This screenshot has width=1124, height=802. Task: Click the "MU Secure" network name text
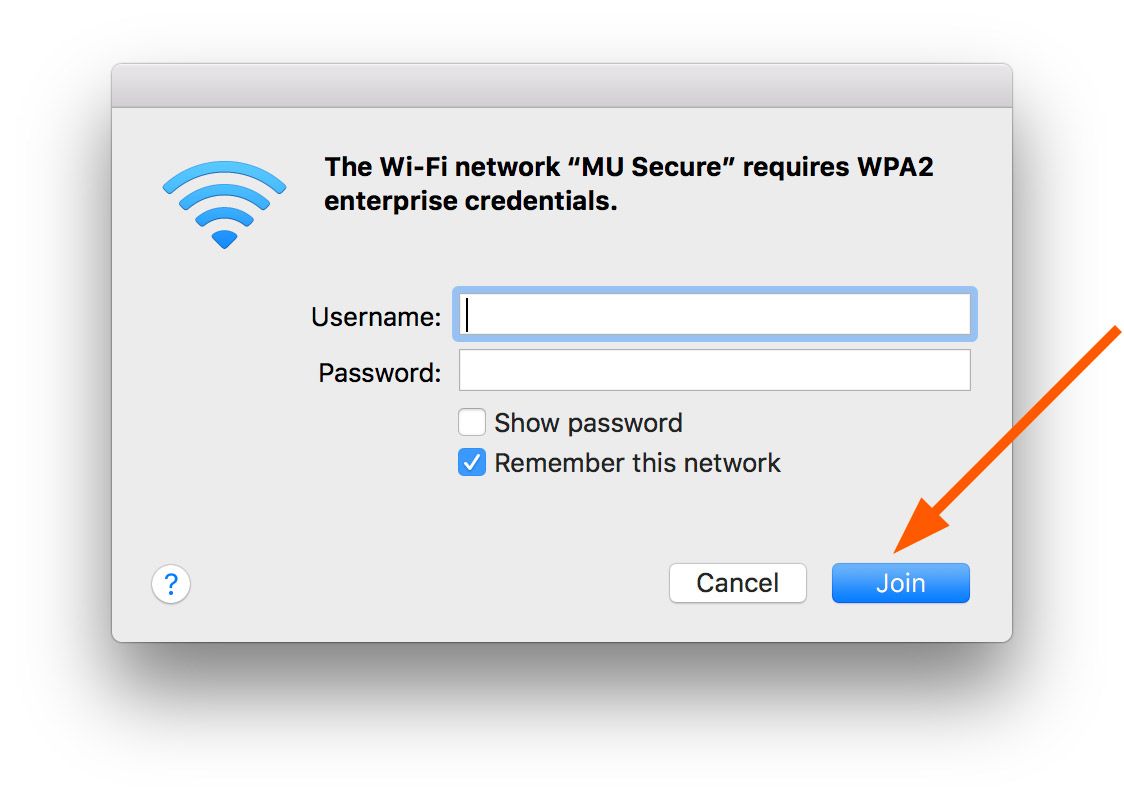click(660, 167)
